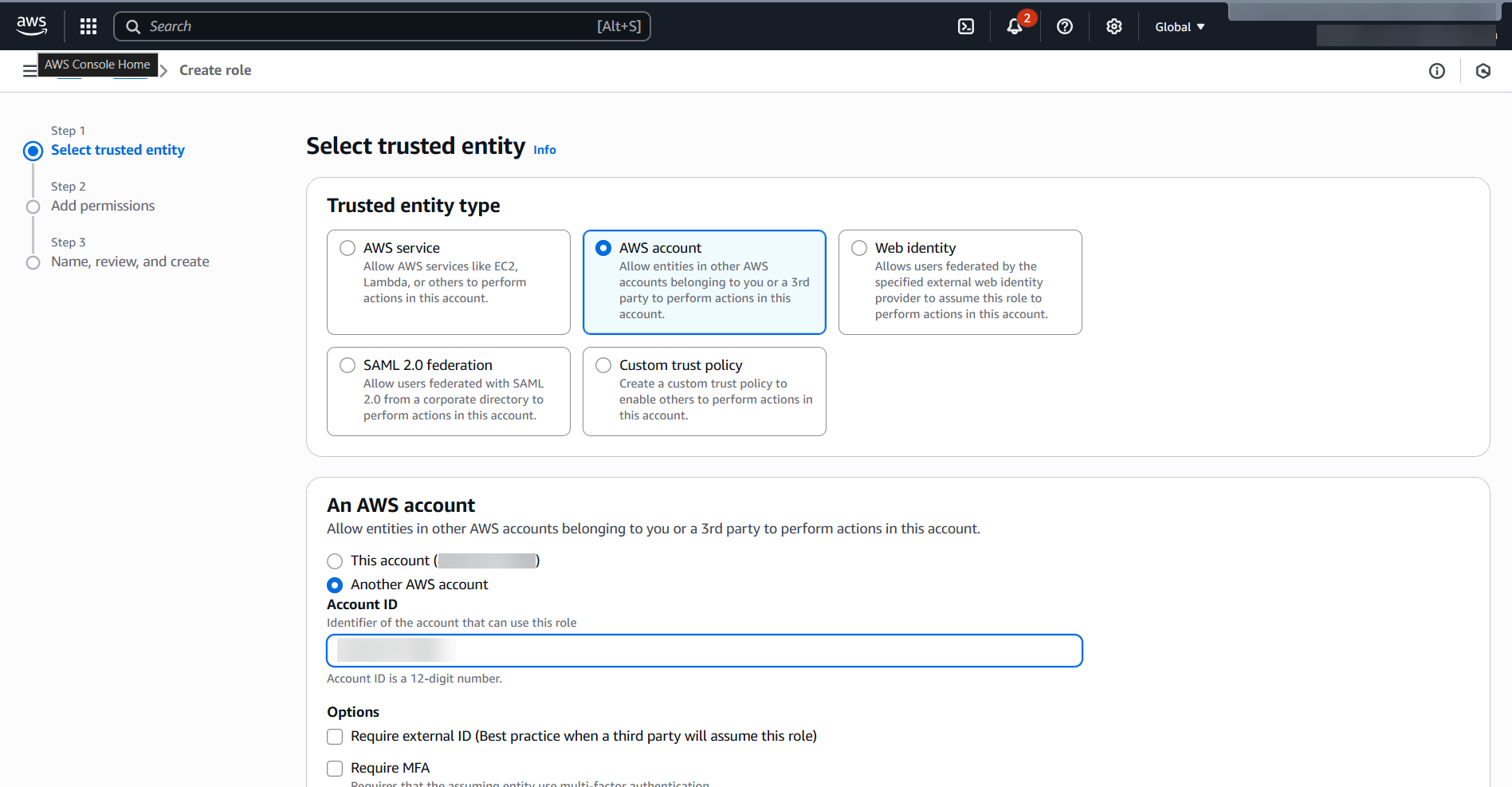The width and height of the screenshot is (1512, 787).
Task: Open the Global region dropdown
Action: coord(1179,26)
